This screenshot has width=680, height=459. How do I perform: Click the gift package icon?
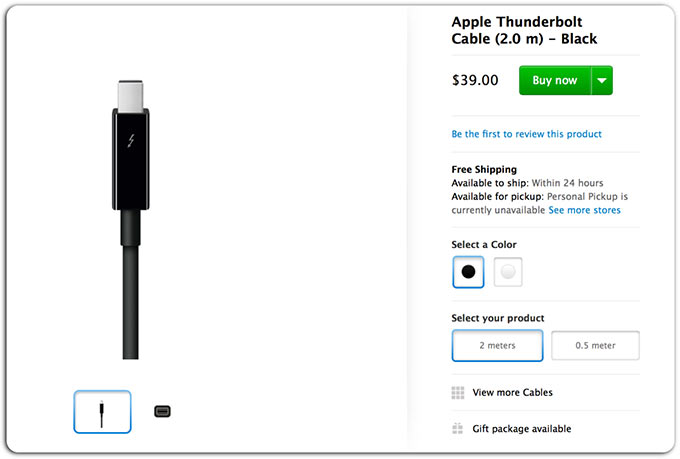(x=458, y=429)
